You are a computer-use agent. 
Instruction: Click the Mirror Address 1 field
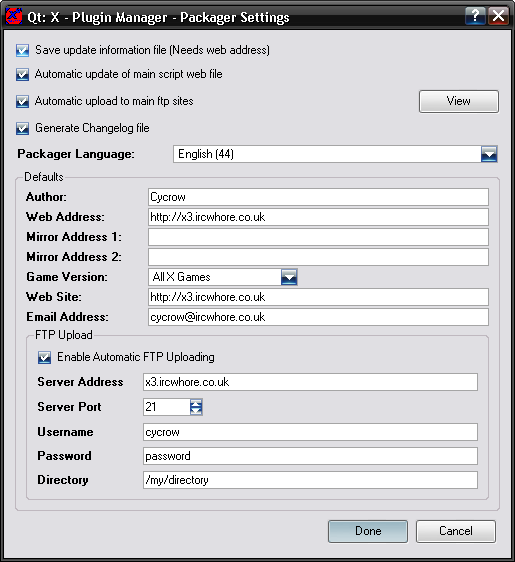318,237
